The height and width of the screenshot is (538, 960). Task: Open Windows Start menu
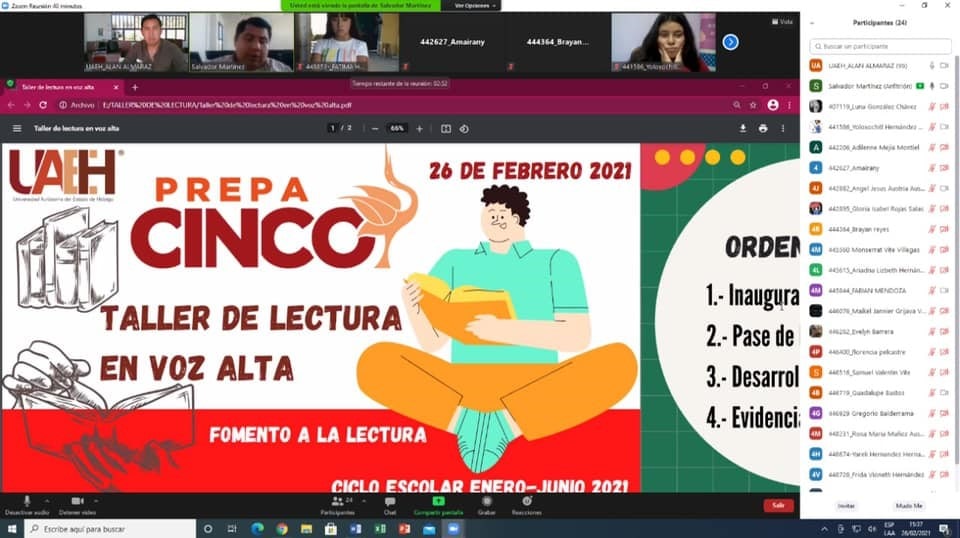click(12, 529)
